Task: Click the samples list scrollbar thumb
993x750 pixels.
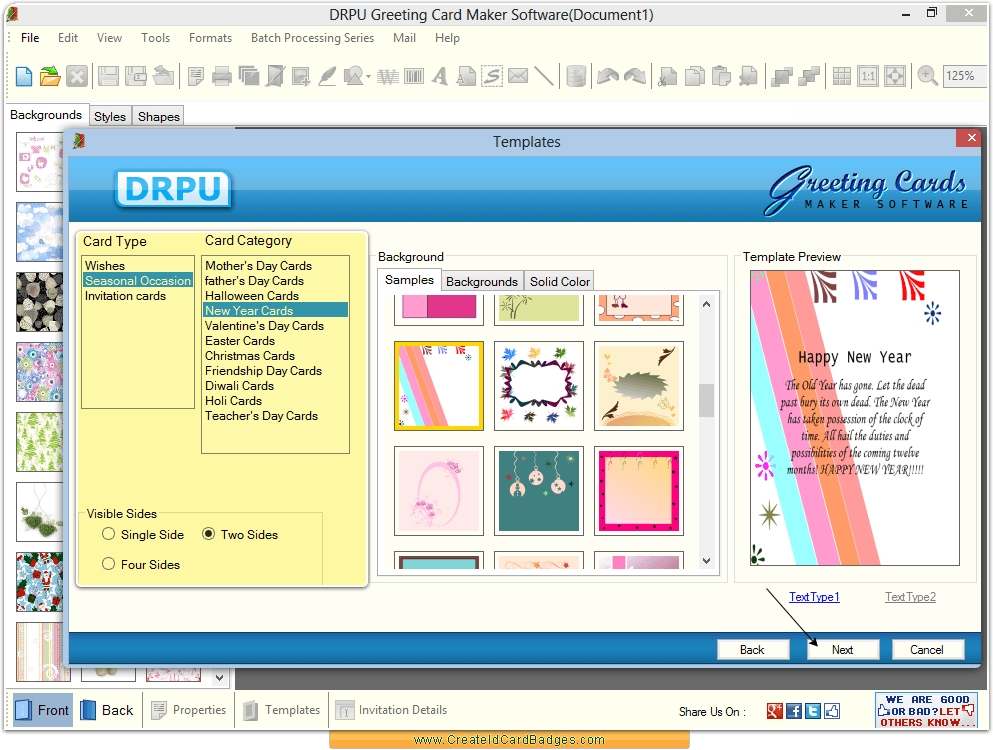Action: [x=707, y=400]
